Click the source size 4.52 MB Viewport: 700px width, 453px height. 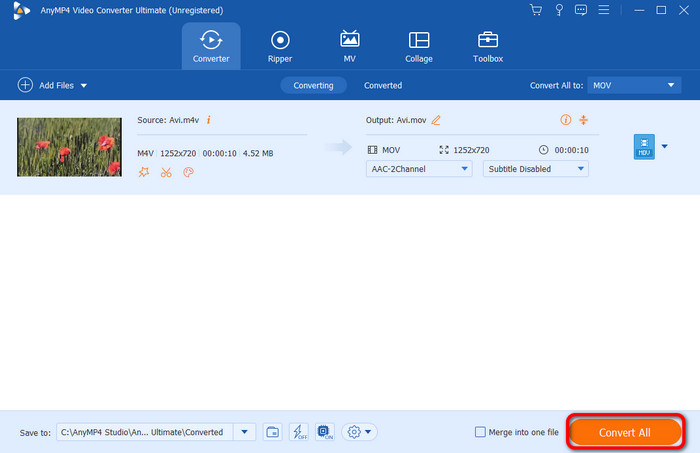click(258, 153)
